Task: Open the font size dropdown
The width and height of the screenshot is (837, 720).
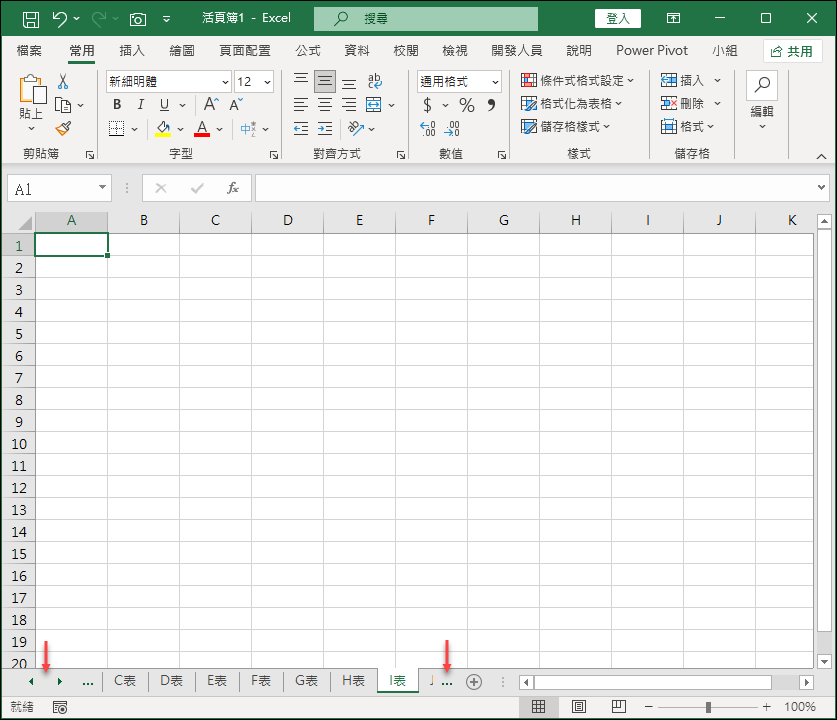Action: pos(267,81)
